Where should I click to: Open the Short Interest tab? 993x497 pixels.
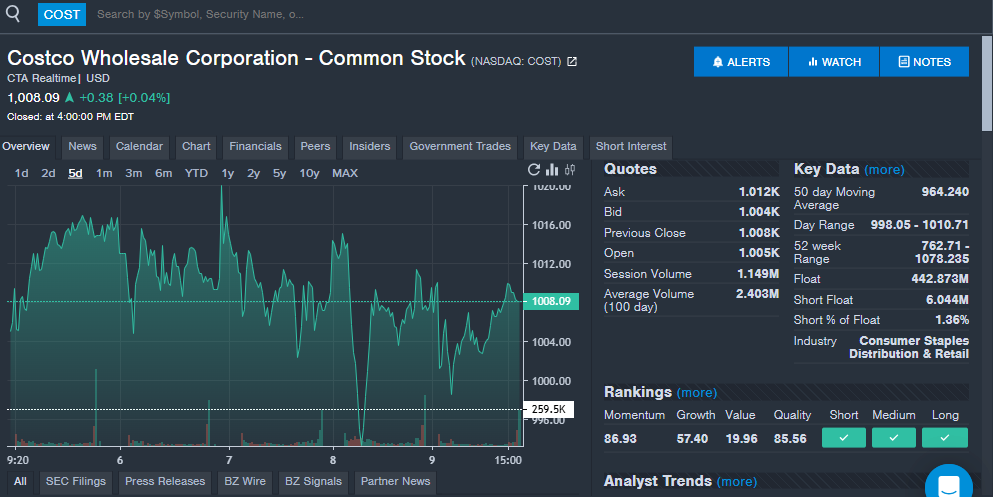point(631,146)
